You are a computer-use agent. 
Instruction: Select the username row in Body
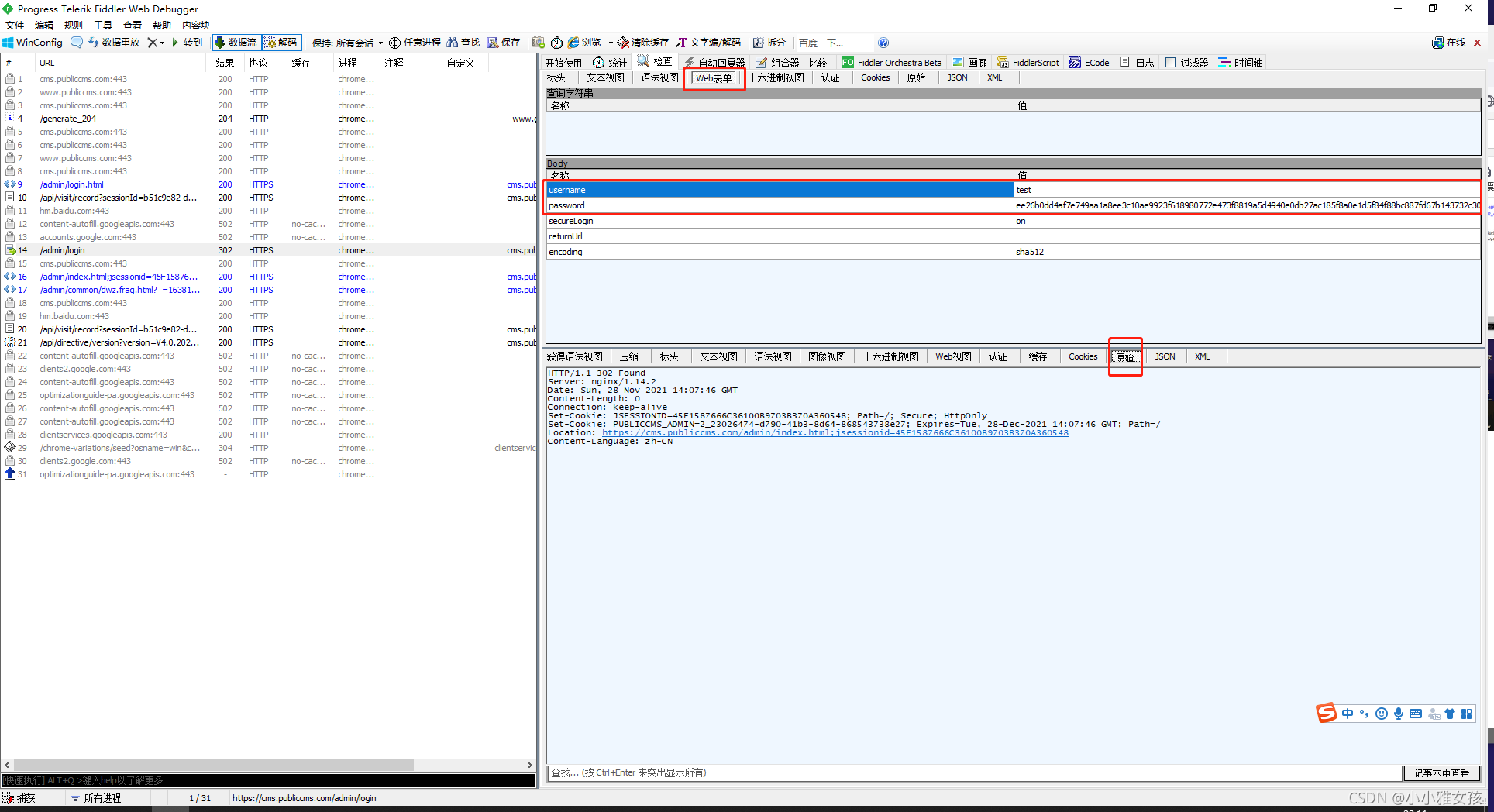pos(1013,190)
